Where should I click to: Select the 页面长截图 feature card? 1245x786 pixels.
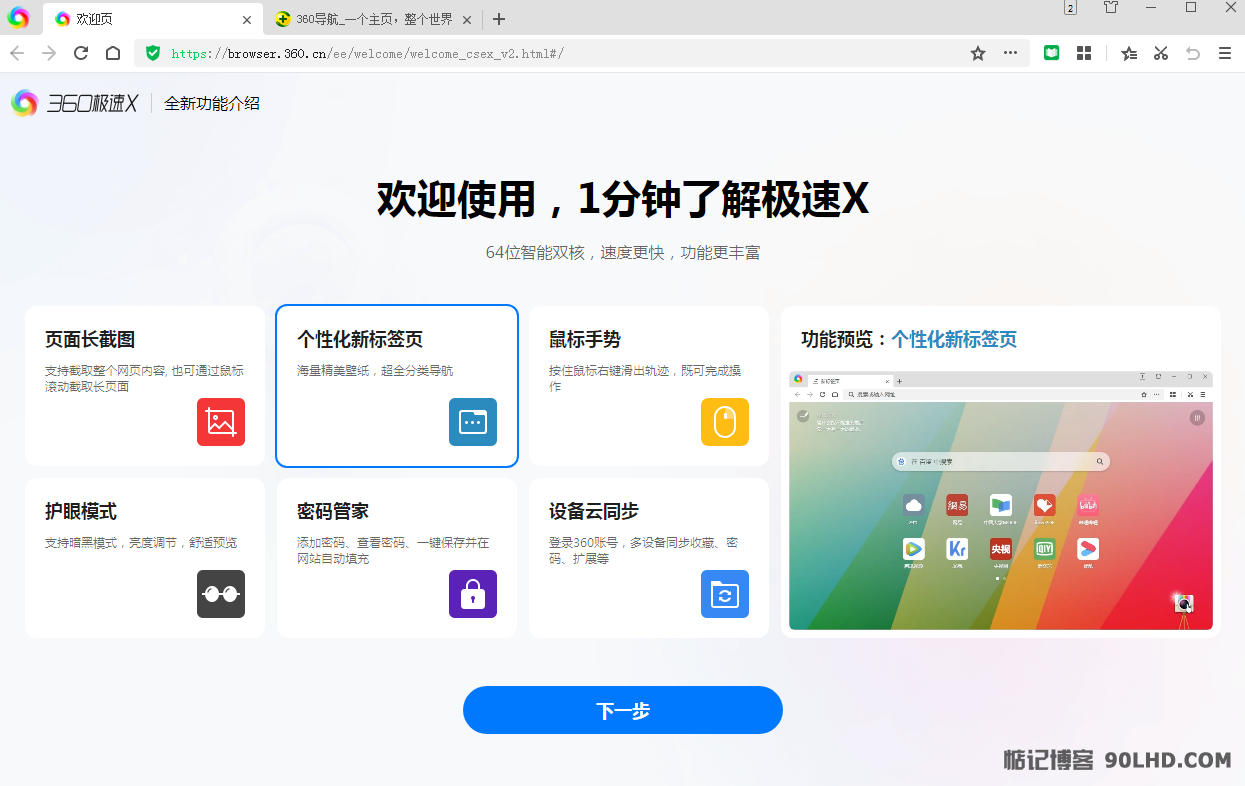coord(145,386)
